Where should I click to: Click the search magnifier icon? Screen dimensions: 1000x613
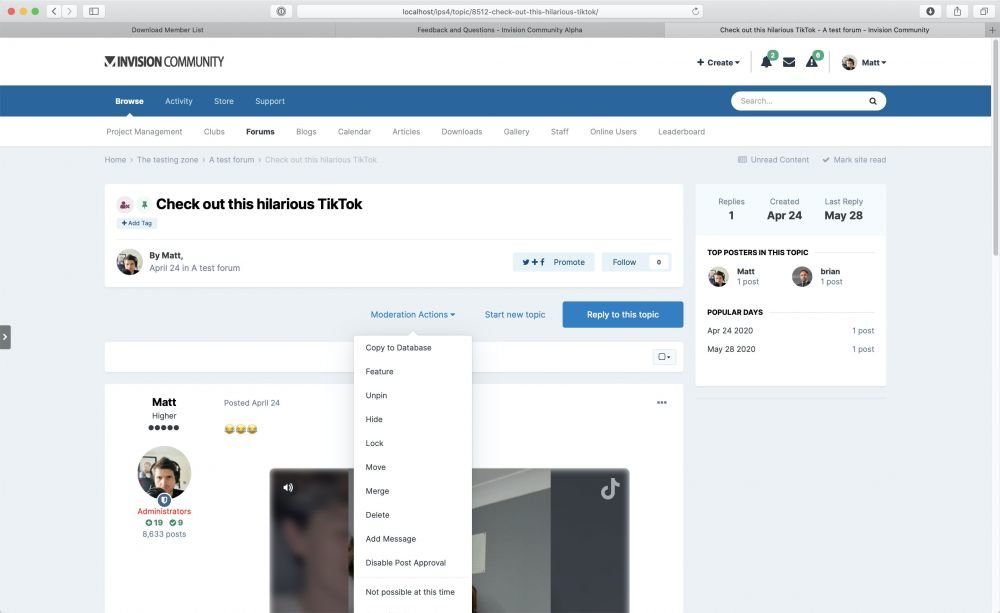[872, 101]
